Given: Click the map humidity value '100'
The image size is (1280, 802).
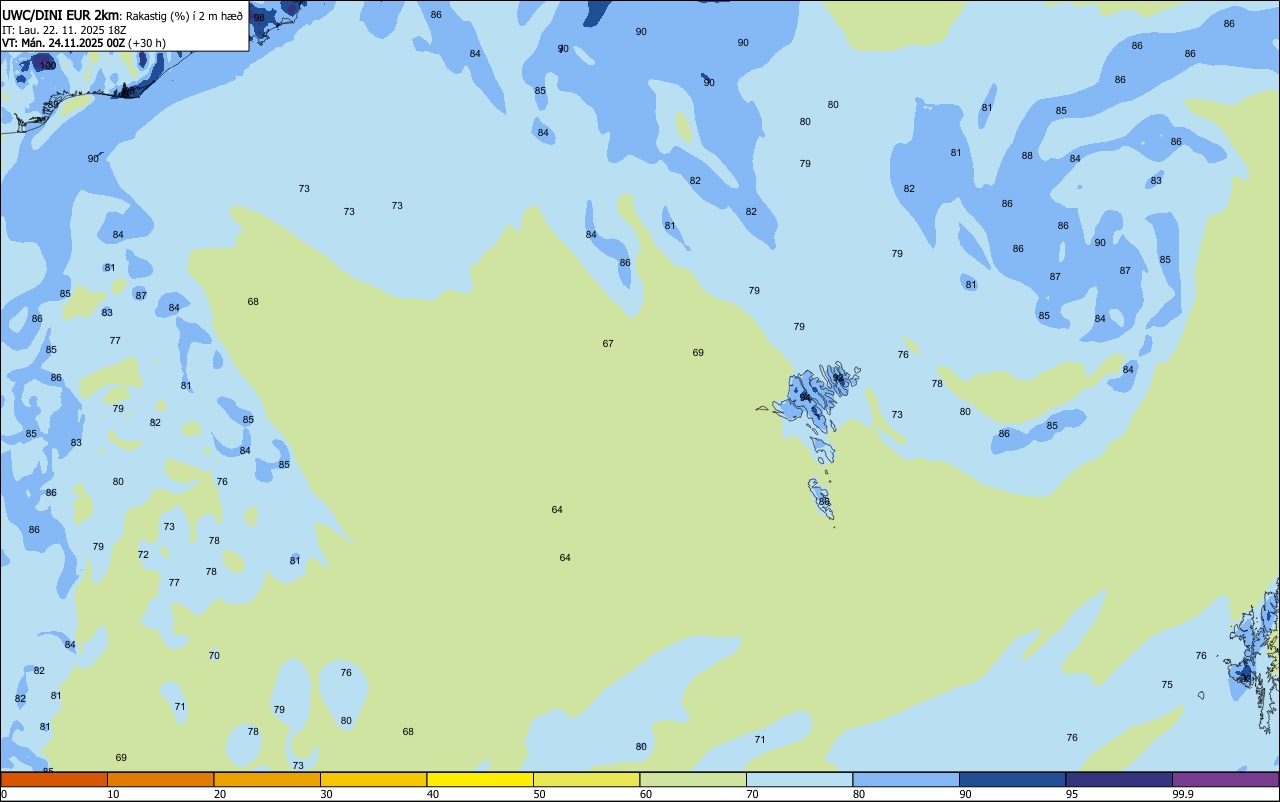Looking at the screenshot, I should point(48,66).
